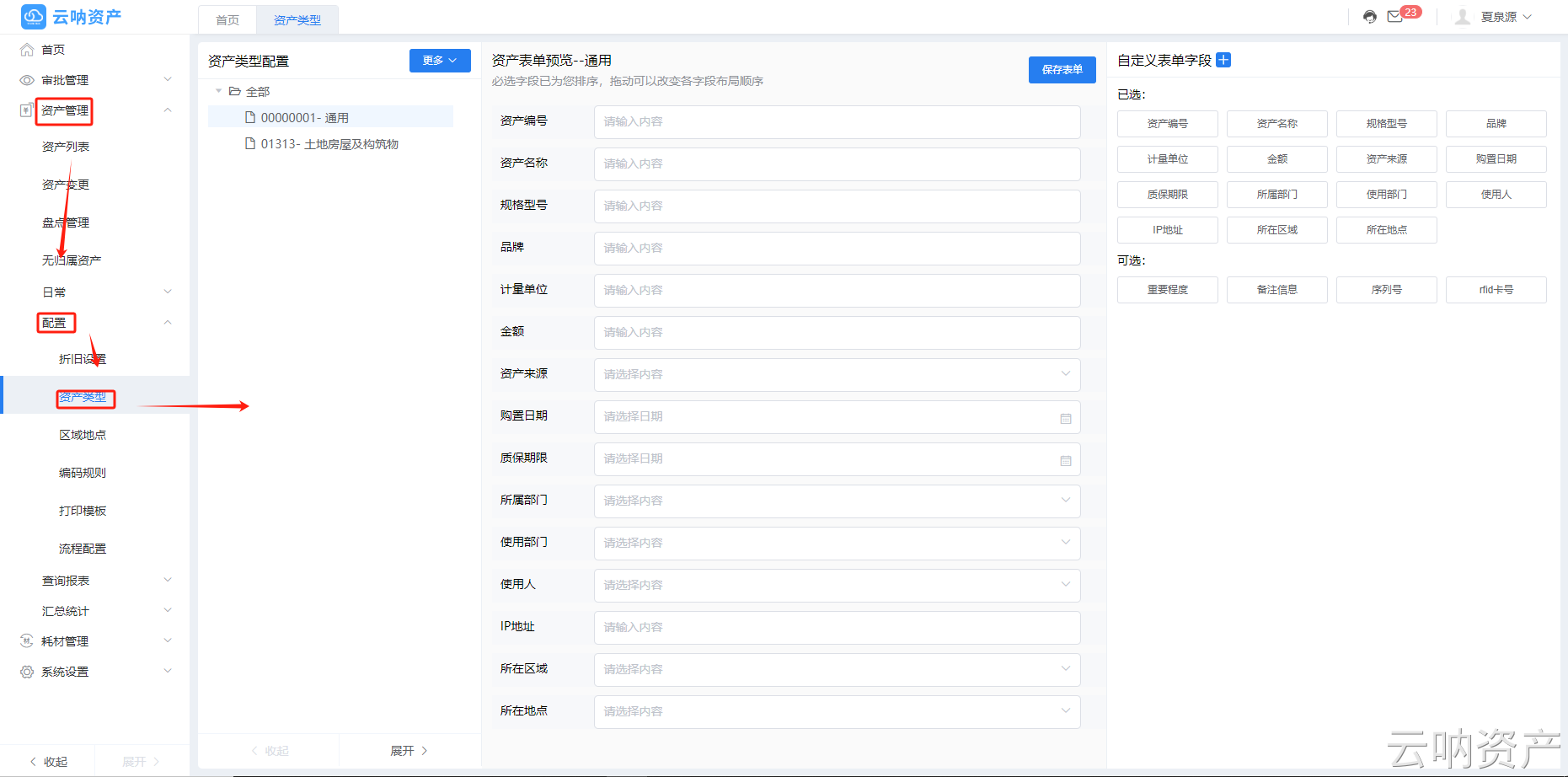The width and height of the screenshot is (1568, 777).
Task: Open the mail notifications envelope icon
Action: point(1395,17)
